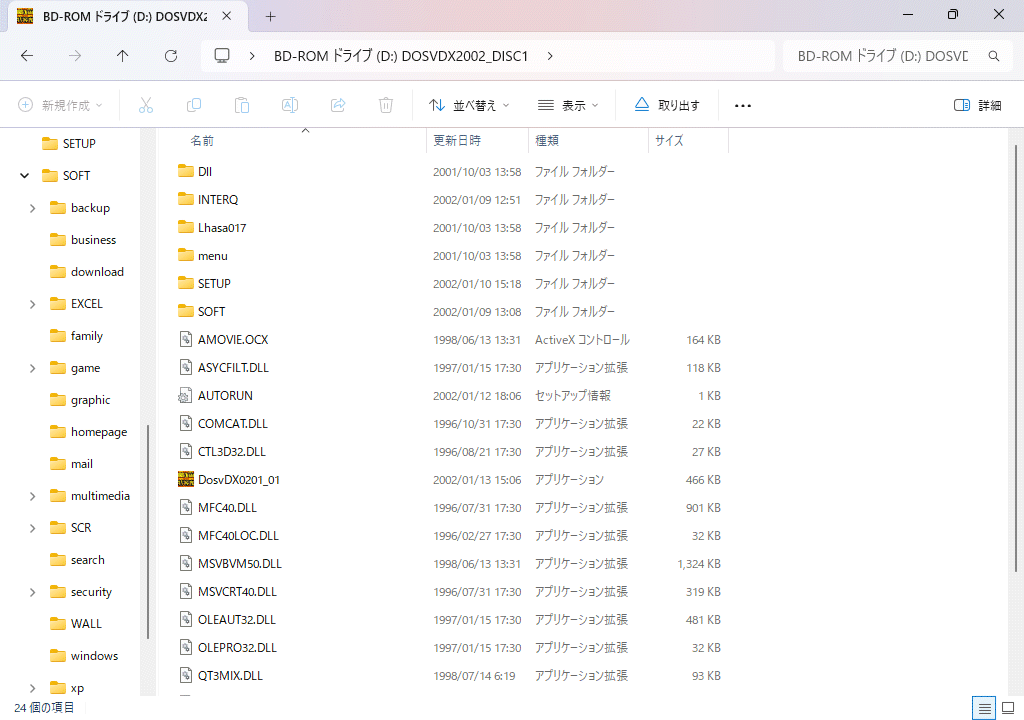Click the This PC monitor icon in address bar
This screenshot has width=1024, height=720.
pyautogui.click(x=222, y=56)
